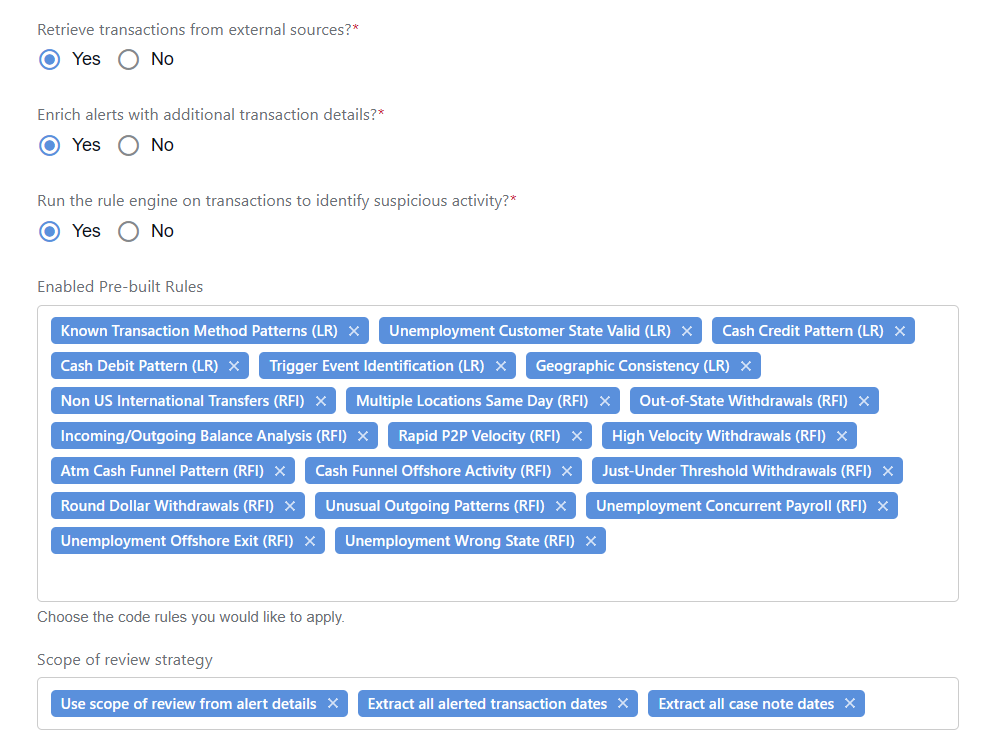This screenshot has width=1006, height=756.
Task: Select Yes for retrieve transactions from external sources
Action: pyautogui.click(x=49, y=60)
